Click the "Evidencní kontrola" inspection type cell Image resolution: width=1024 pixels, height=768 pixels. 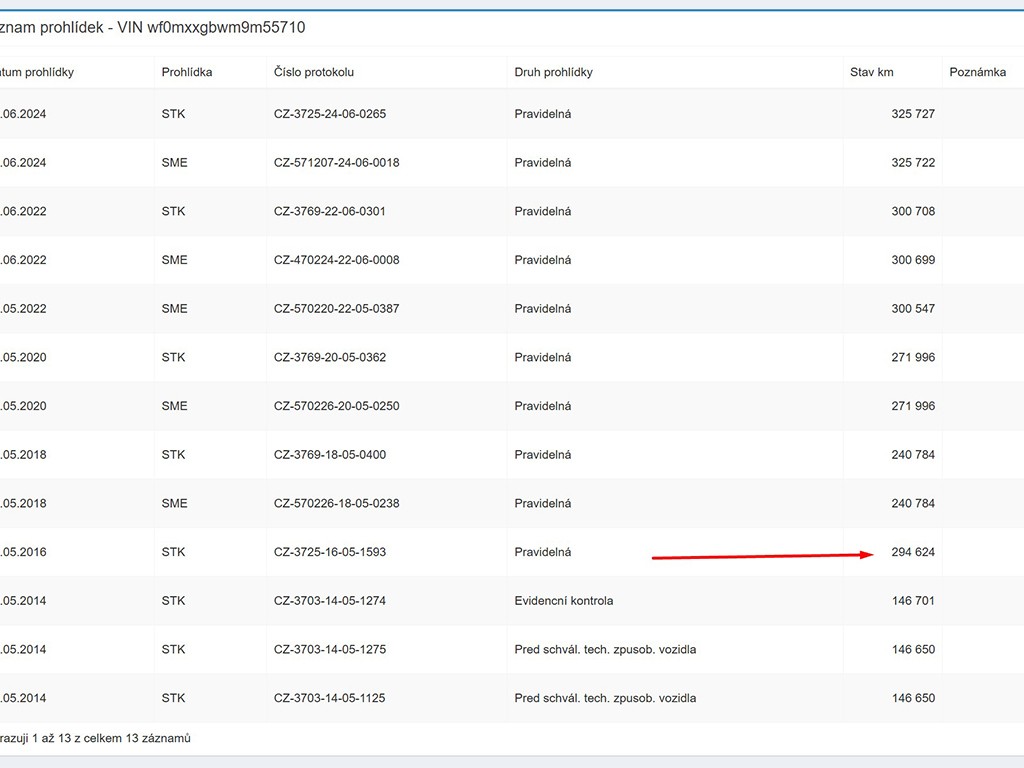(x=564, y=601)
